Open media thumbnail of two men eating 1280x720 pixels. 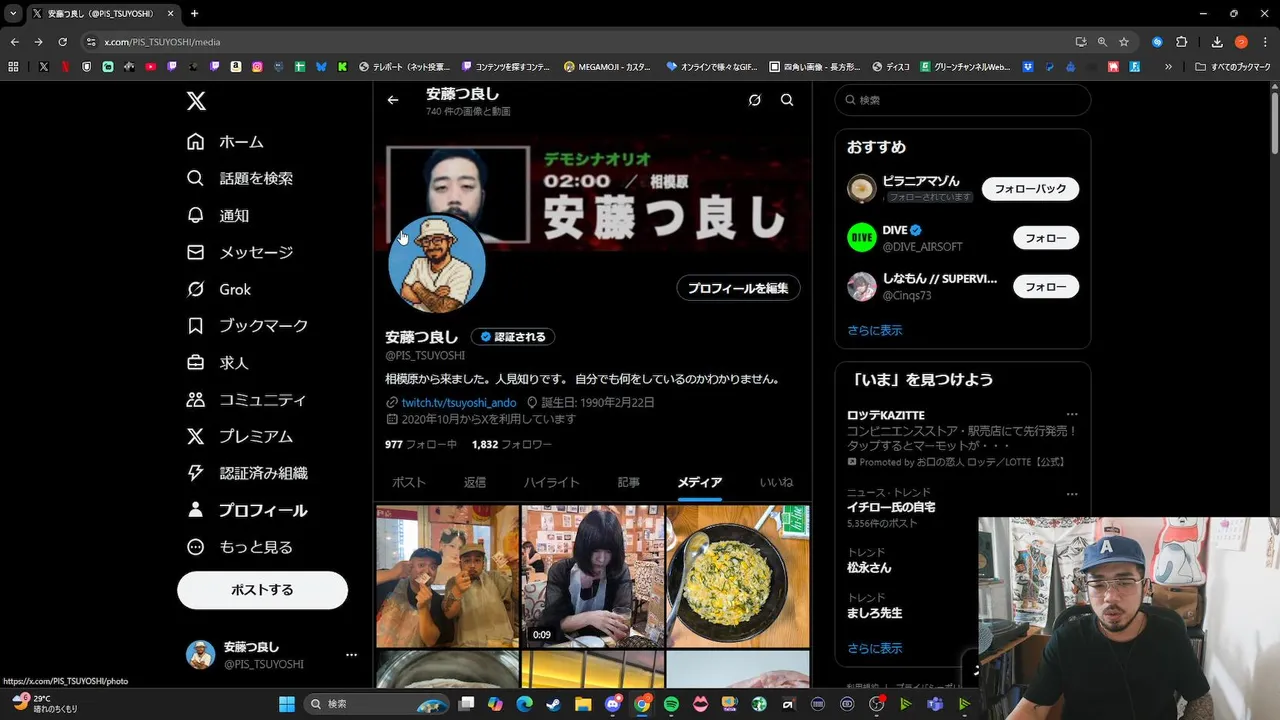(447, 576)
